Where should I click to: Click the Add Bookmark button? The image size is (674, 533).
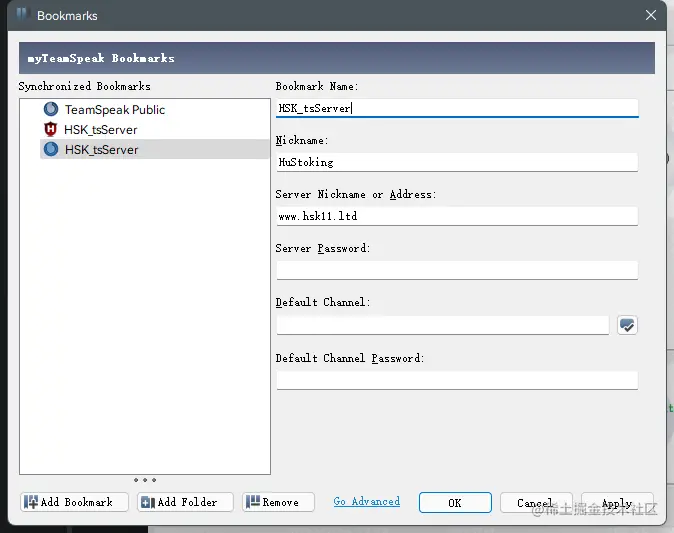(x=74, y=502)
